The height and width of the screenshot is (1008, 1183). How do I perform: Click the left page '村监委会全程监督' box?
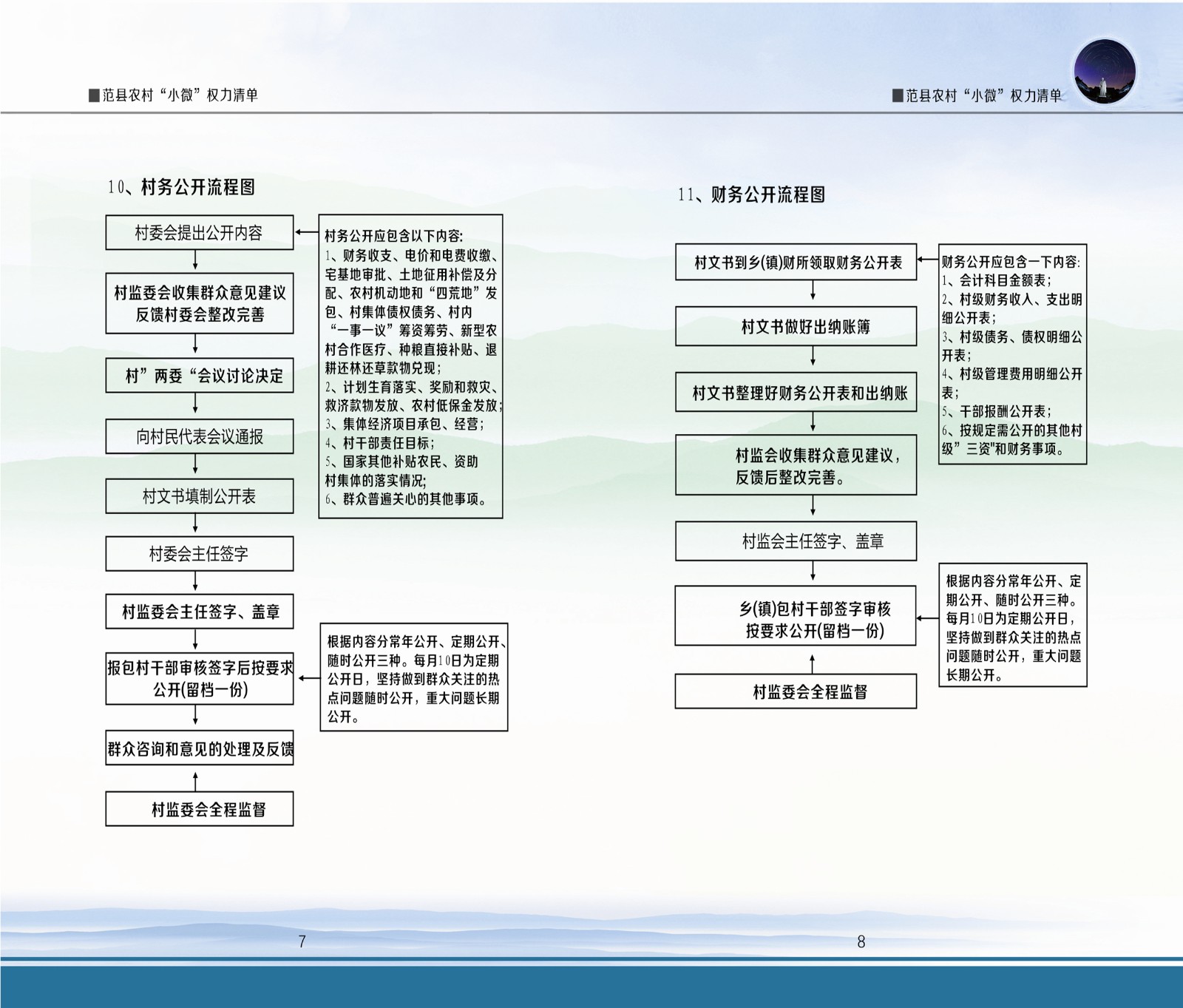point(200,809)
